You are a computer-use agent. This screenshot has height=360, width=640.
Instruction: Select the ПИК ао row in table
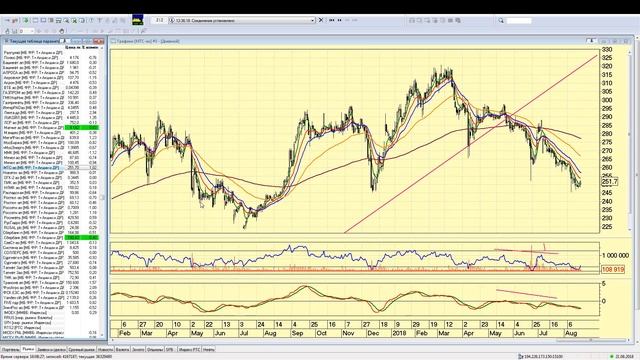coord(51,182)
